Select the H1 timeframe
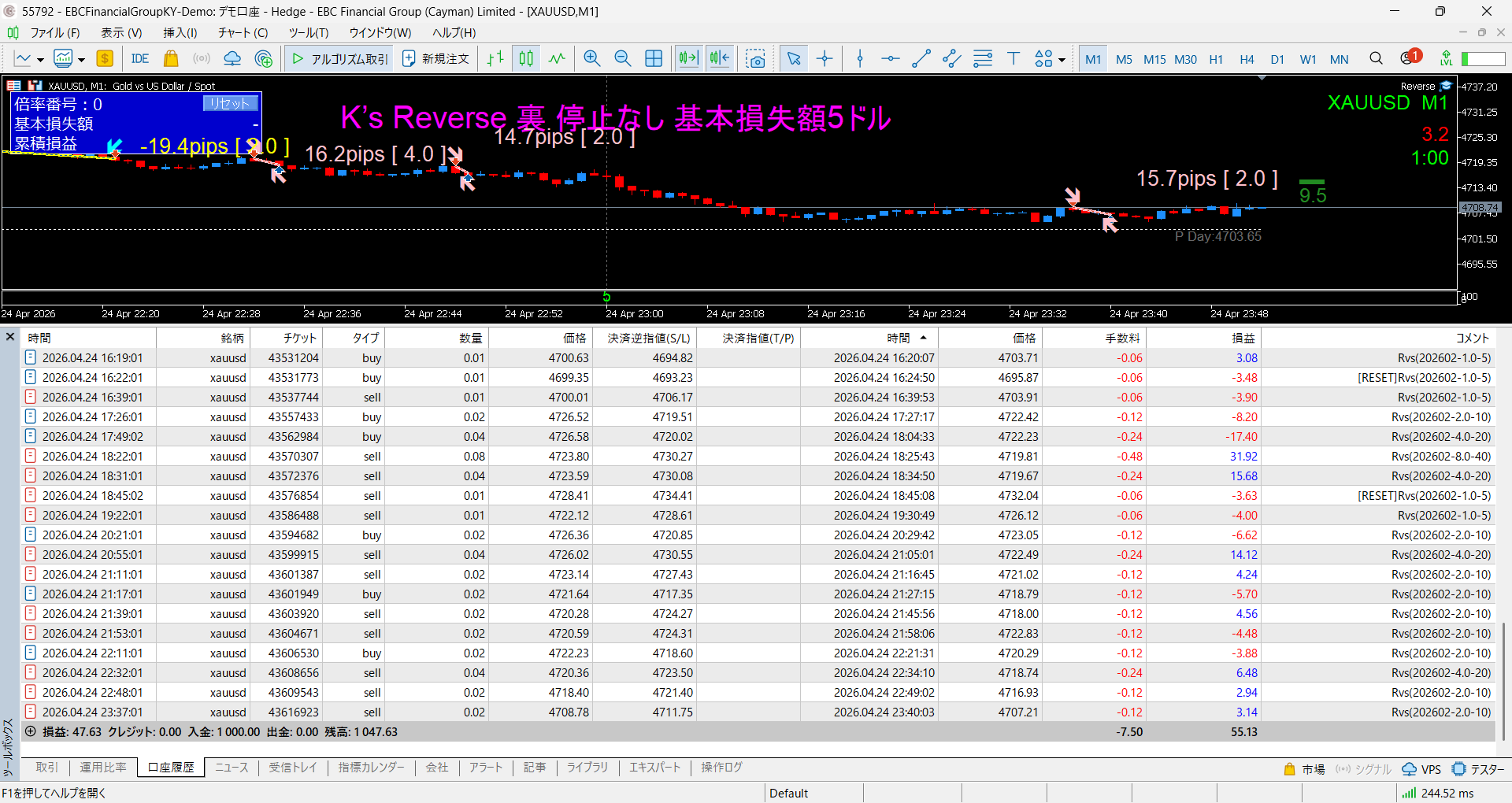 click(1216, 59)
